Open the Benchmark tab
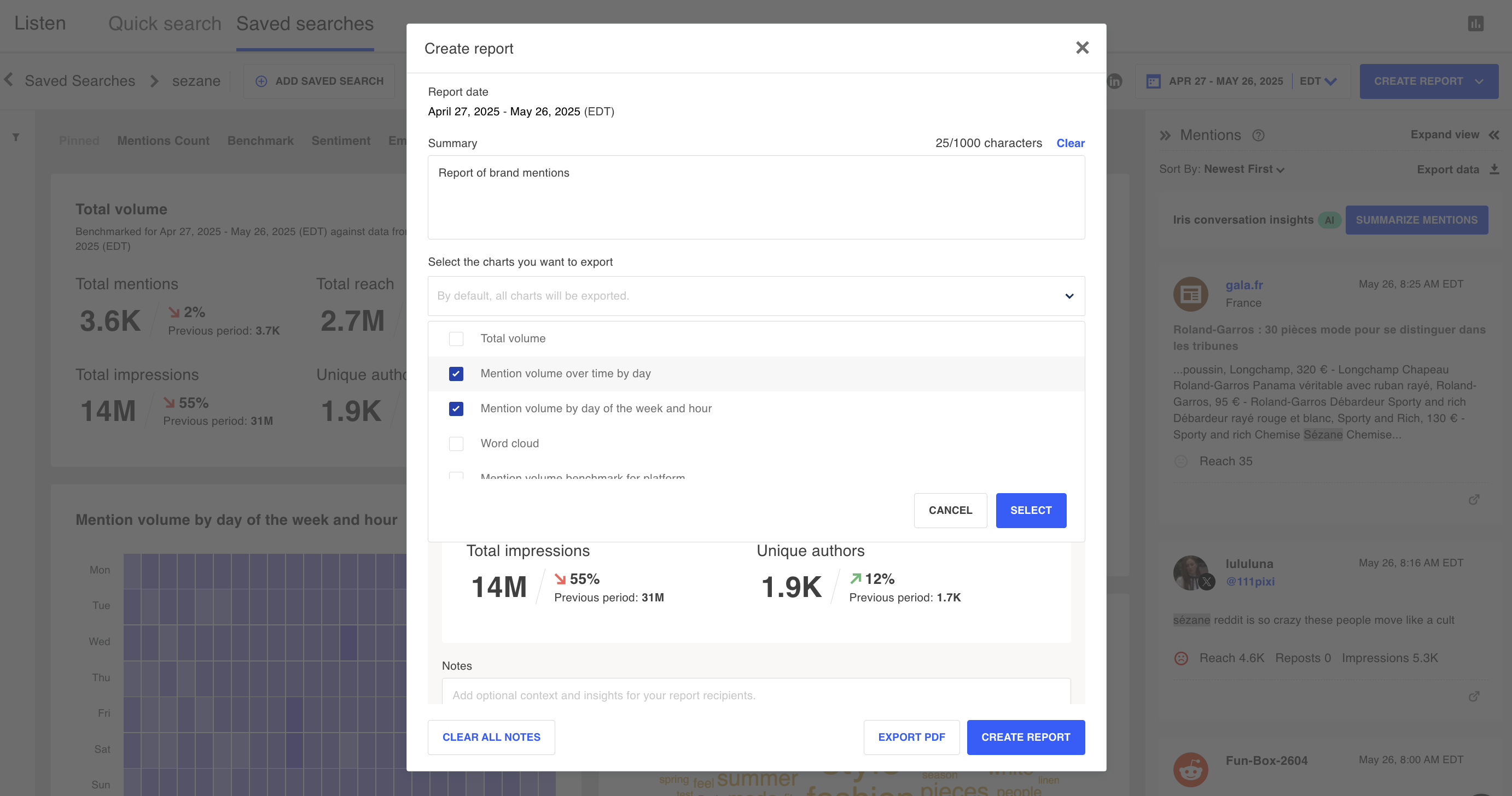The image size is (1512, 796). pos(260,141)
